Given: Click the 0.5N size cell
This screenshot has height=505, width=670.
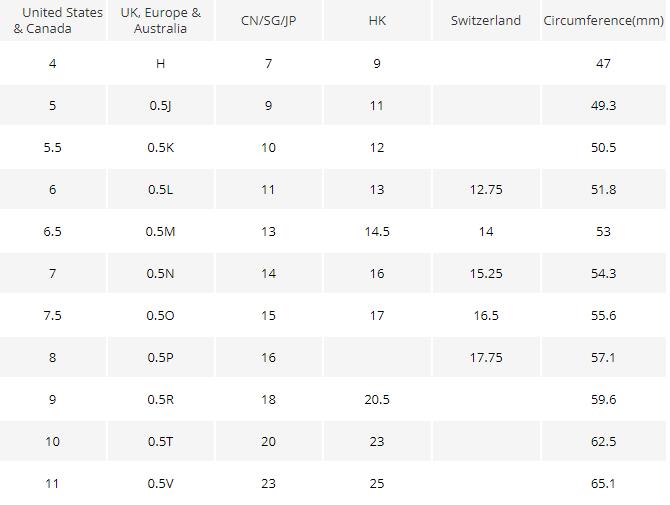Looking at the screenshot, I should click(160, 274).
